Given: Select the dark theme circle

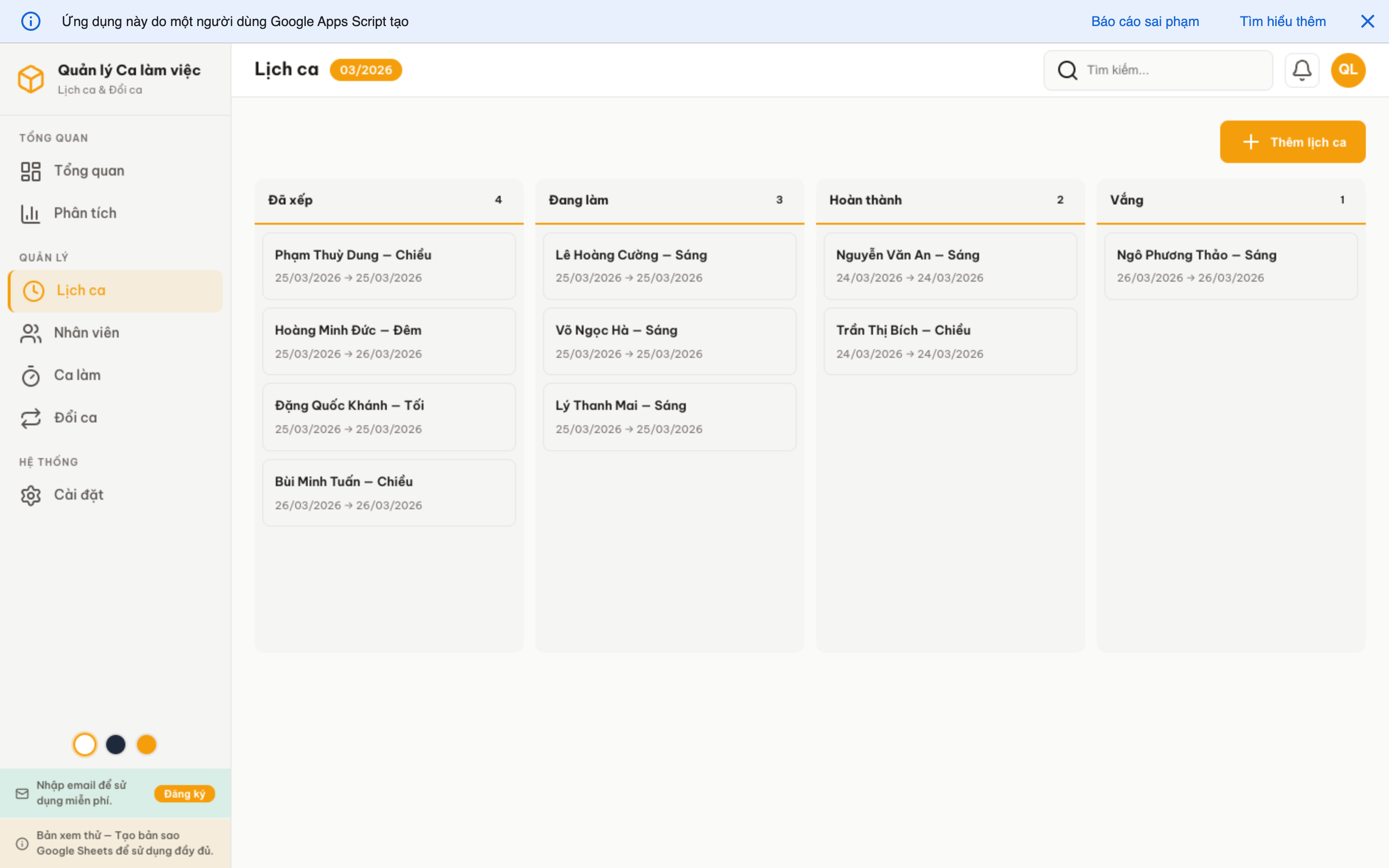Looking at the screenshot, I should 116,744.
